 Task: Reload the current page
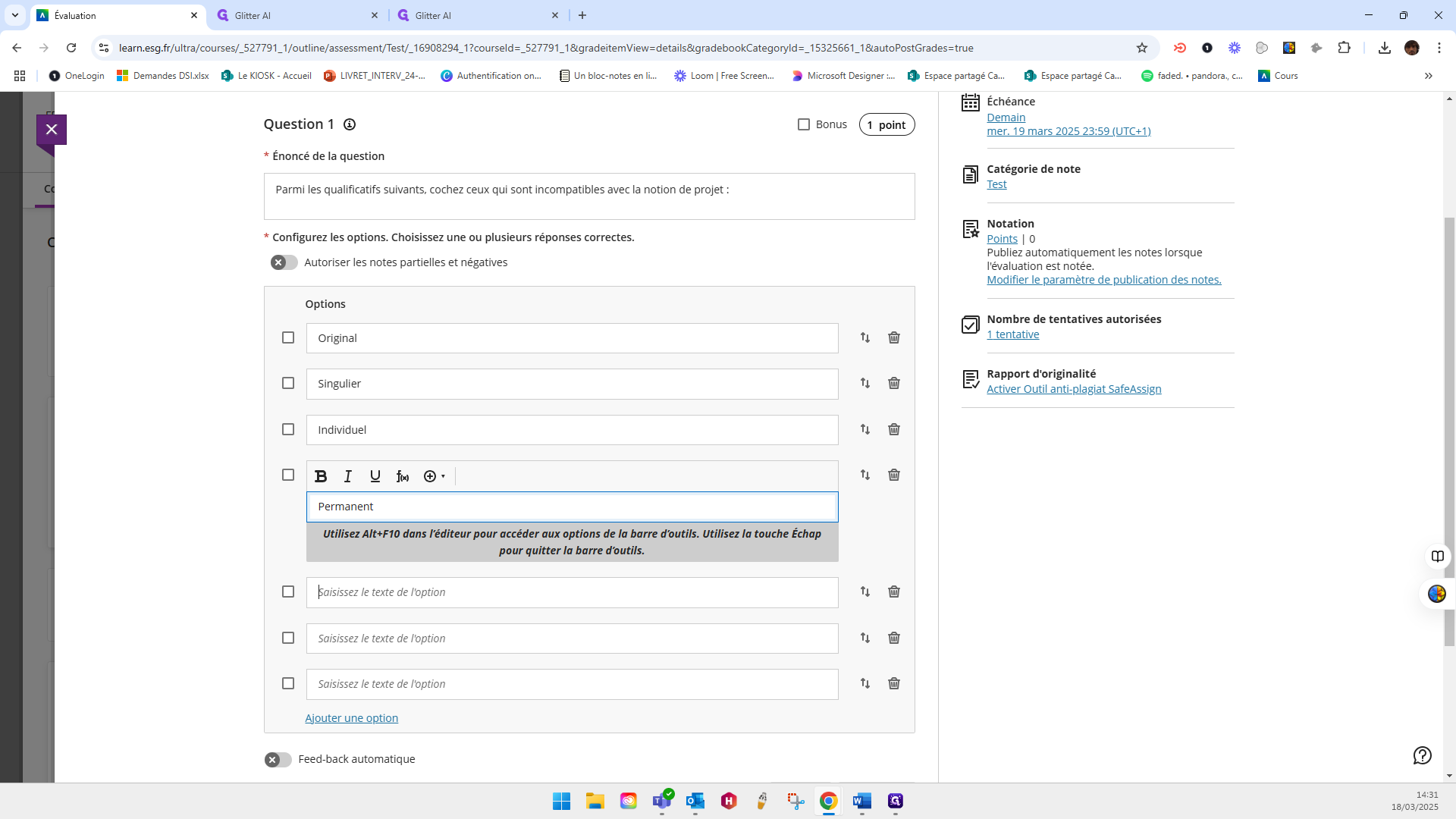pyautogui.click(x=71, y=48)
